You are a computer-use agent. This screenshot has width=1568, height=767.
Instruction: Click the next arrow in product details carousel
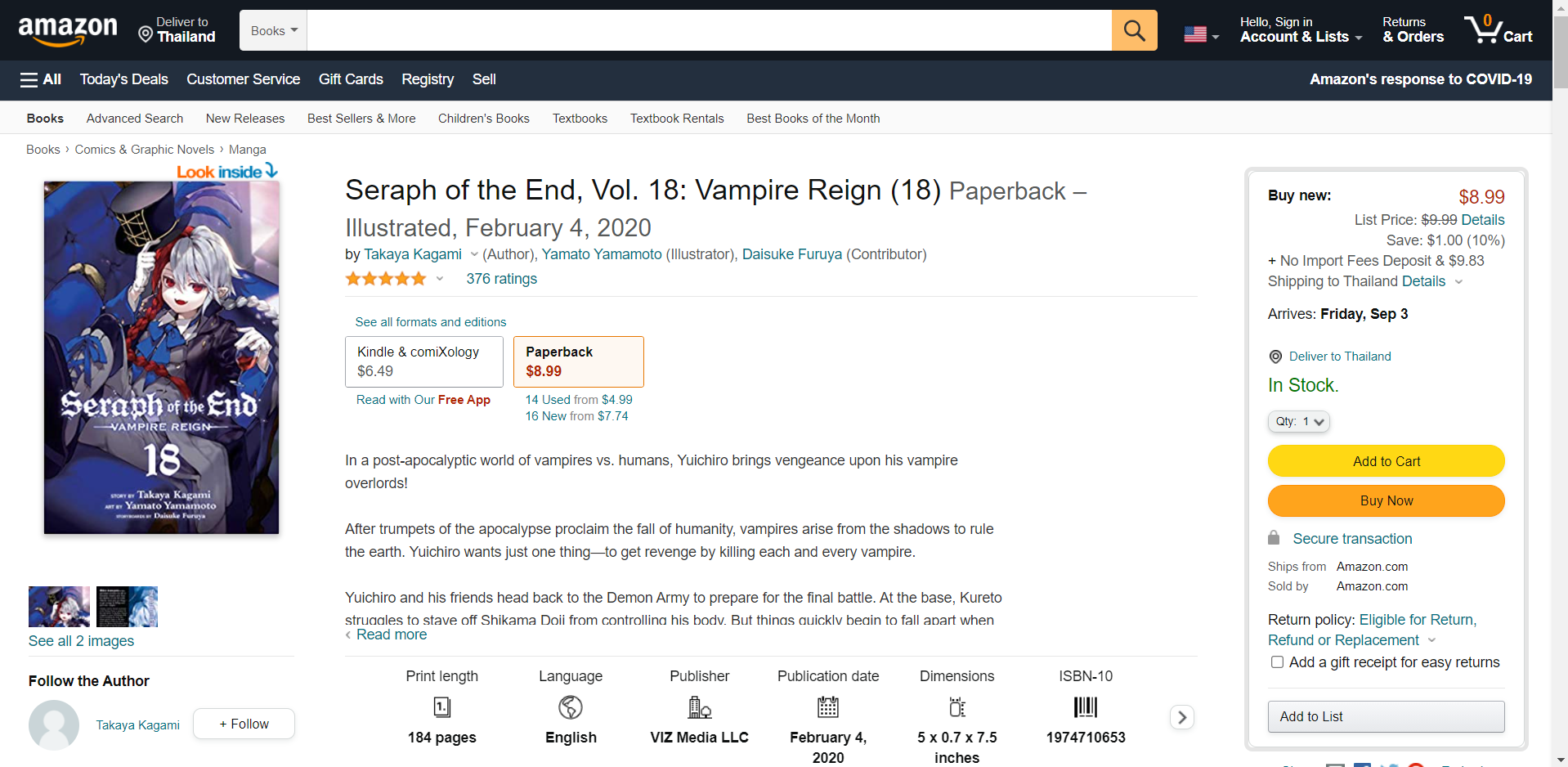coord(1182,717)
